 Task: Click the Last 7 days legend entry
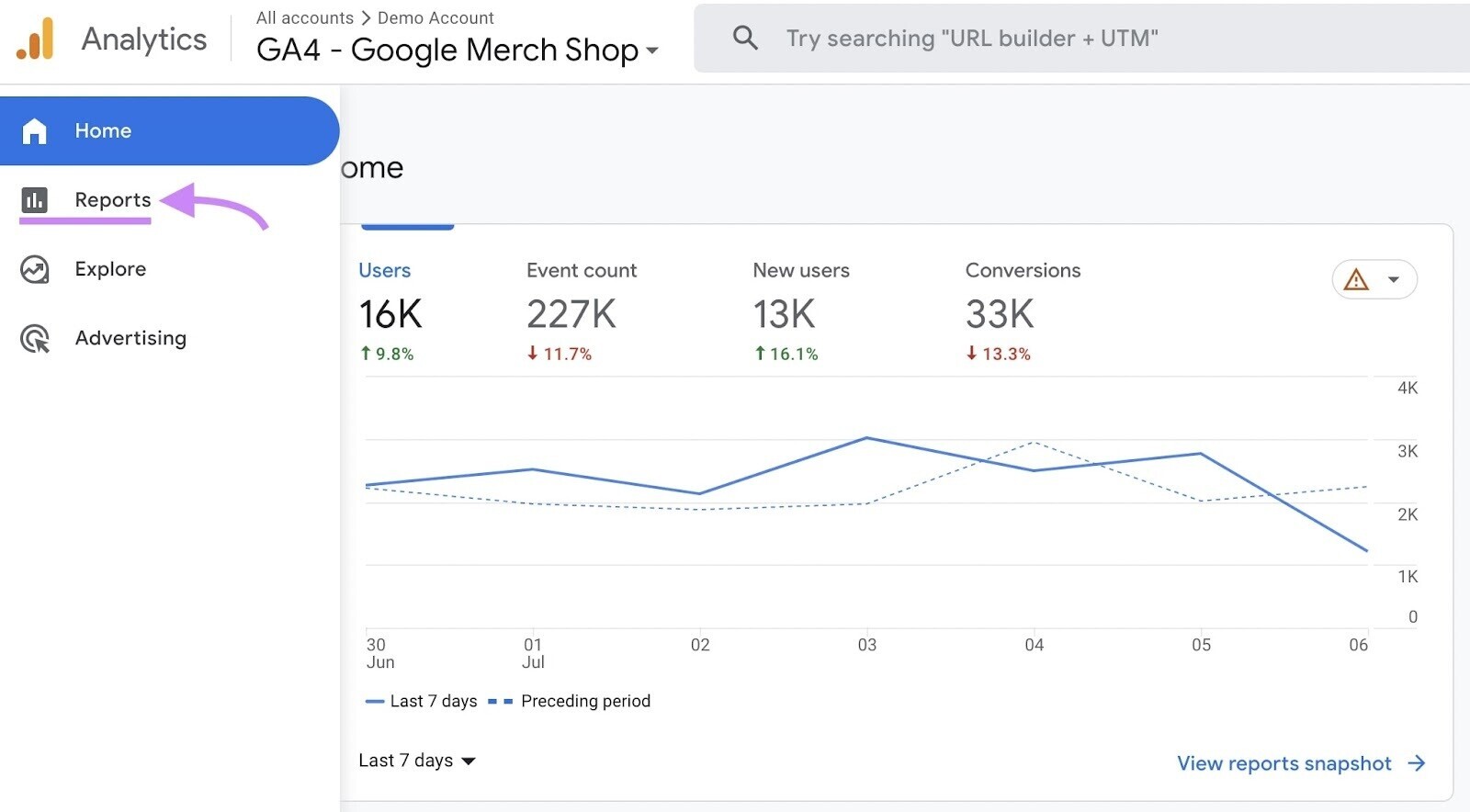pyautogui.click(x=422, y=701)
